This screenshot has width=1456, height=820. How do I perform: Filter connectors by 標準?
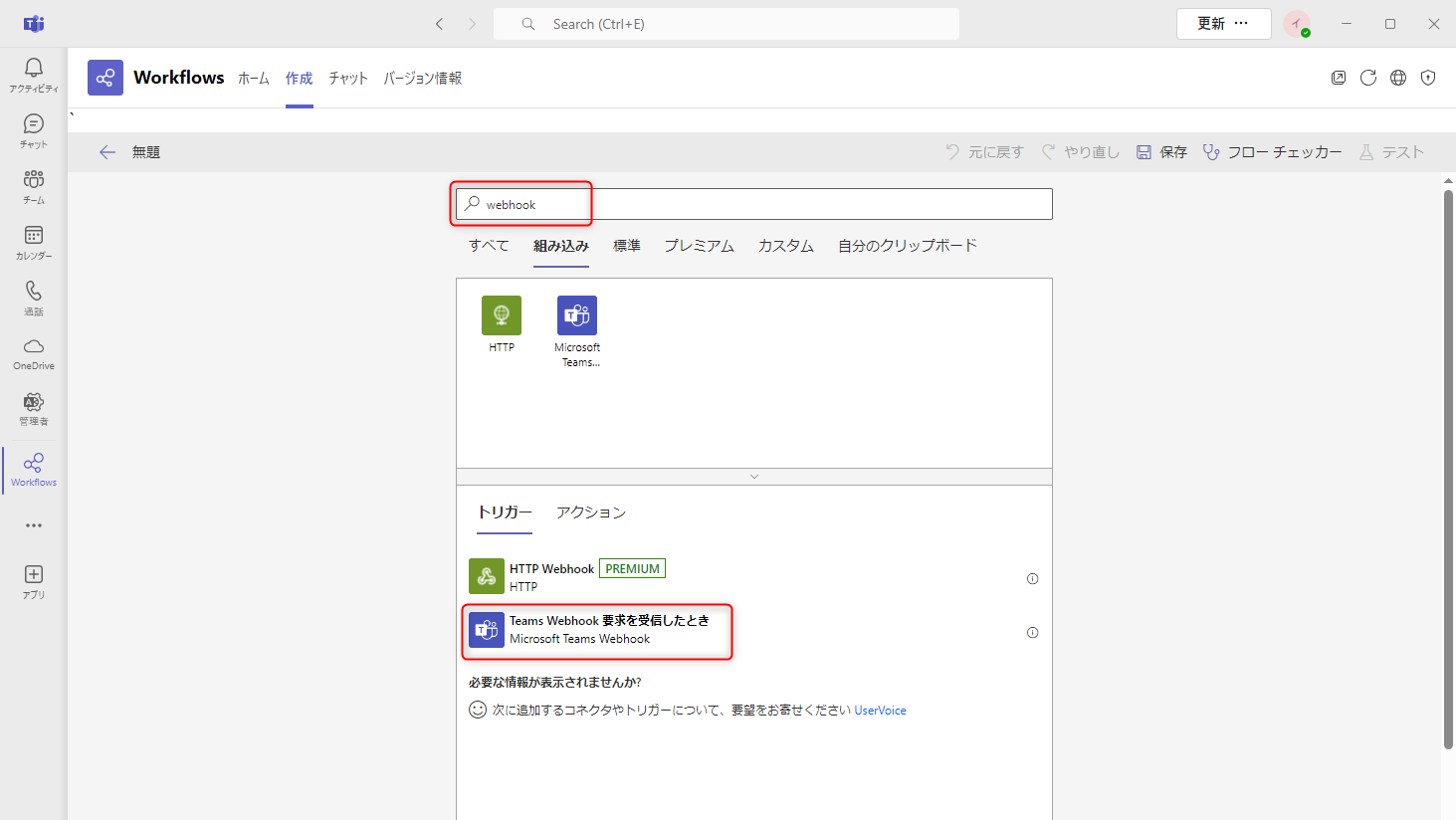pyautogui.click(x=627, y=246)
